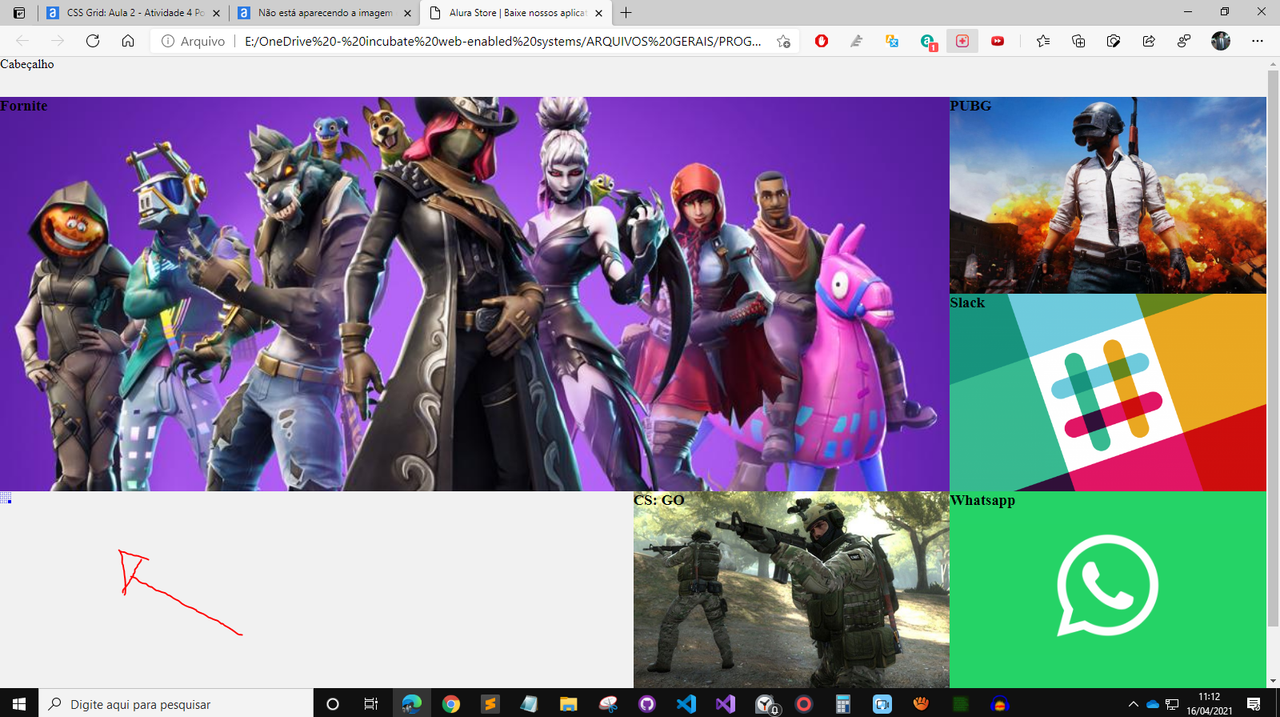The width and height of the screenshot is (1280, 717).
Task: Select the Alura Store tab
Action: pos(515,13)
